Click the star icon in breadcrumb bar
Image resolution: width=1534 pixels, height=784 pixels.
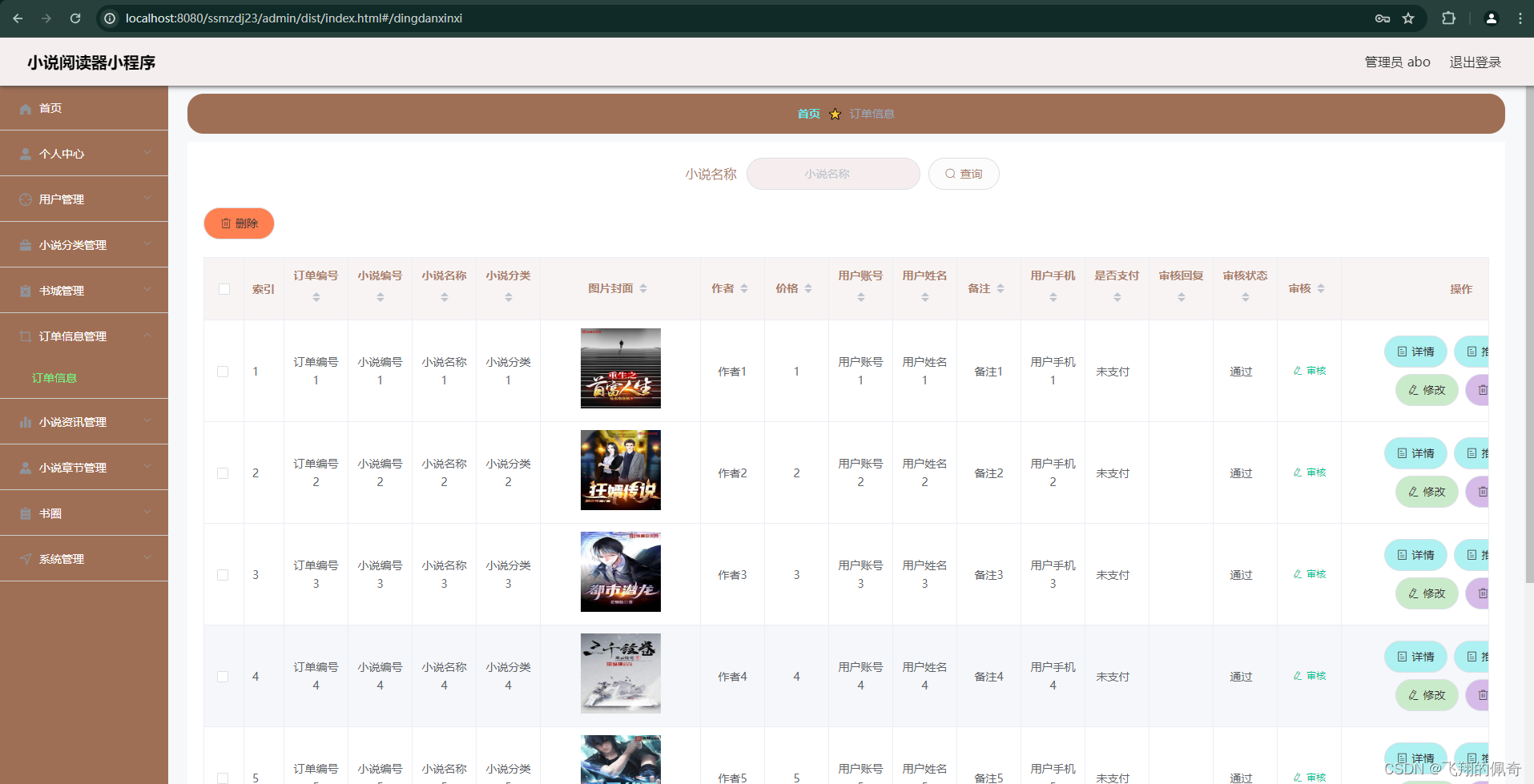point(835,114)
